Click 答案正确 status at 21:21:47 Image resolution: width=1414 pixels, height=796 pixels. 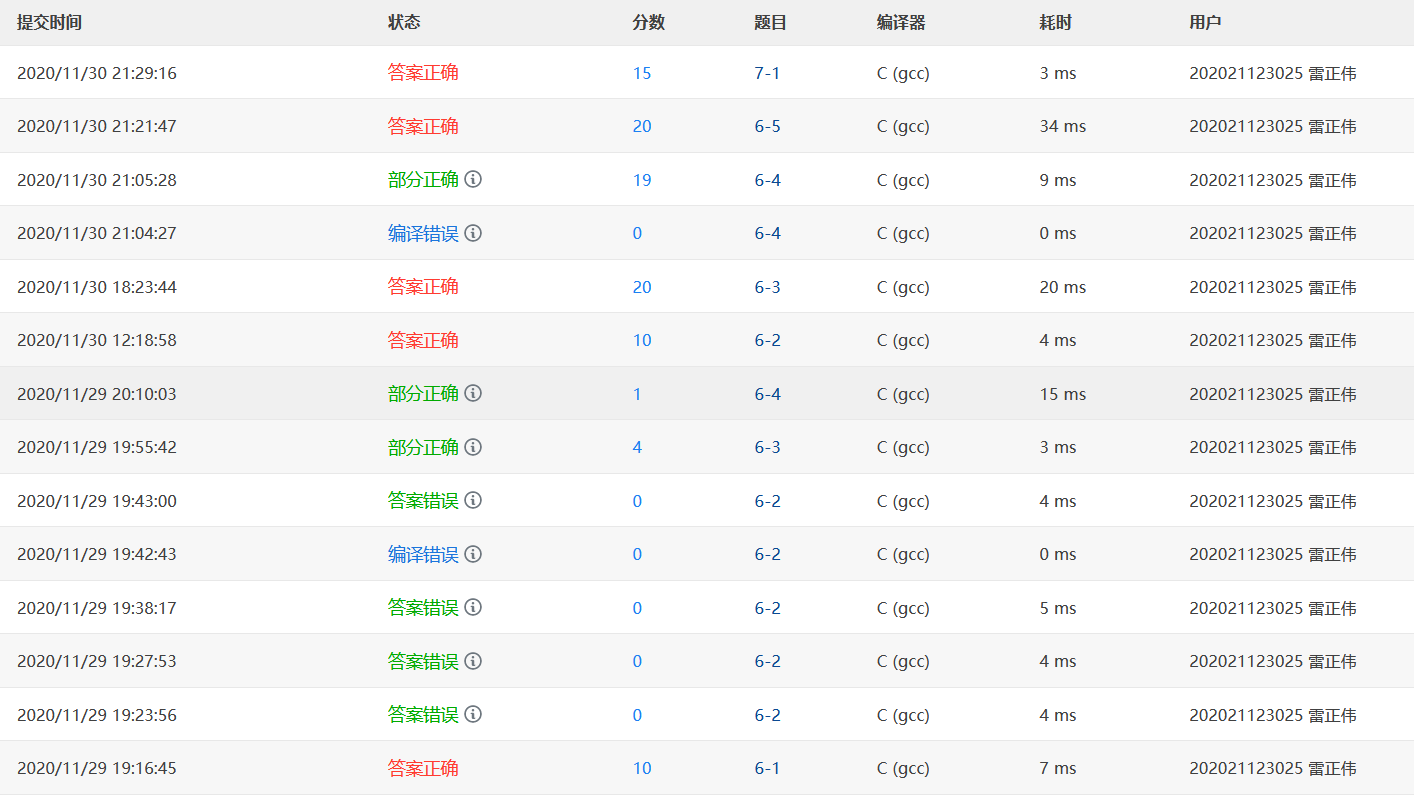pos(423,126)
